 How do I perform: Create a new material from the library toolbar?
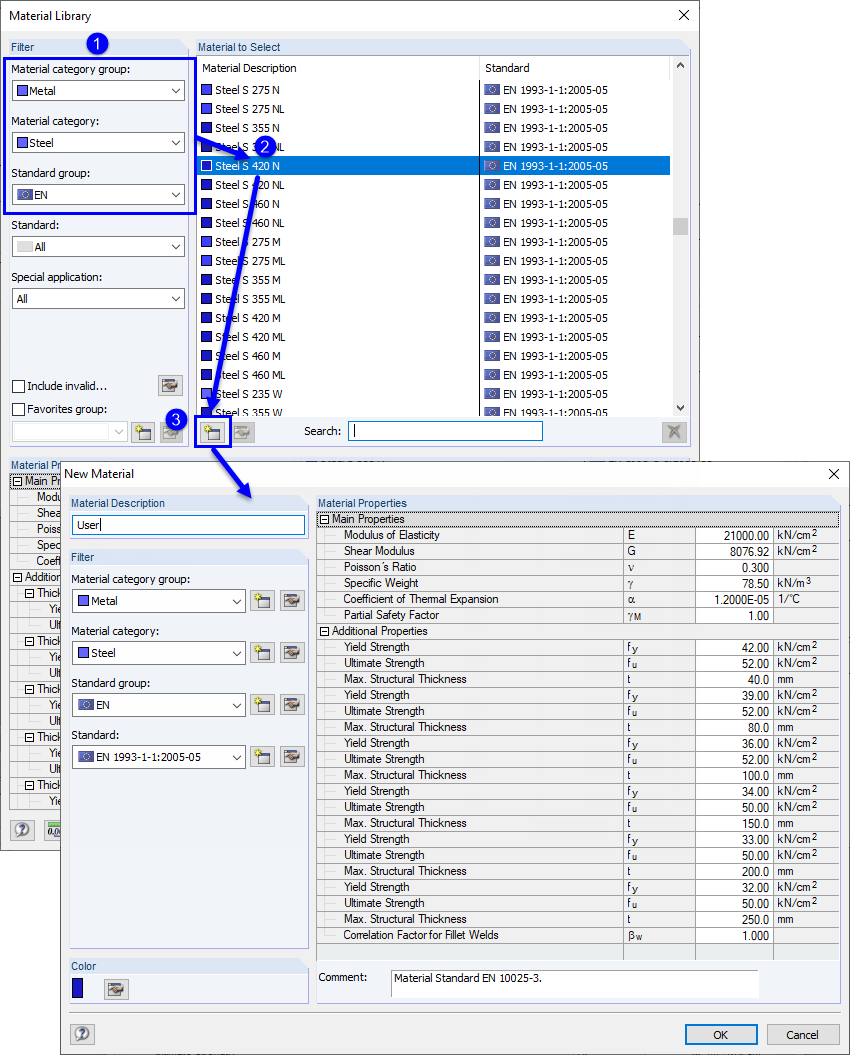click(x=213, y=431)
